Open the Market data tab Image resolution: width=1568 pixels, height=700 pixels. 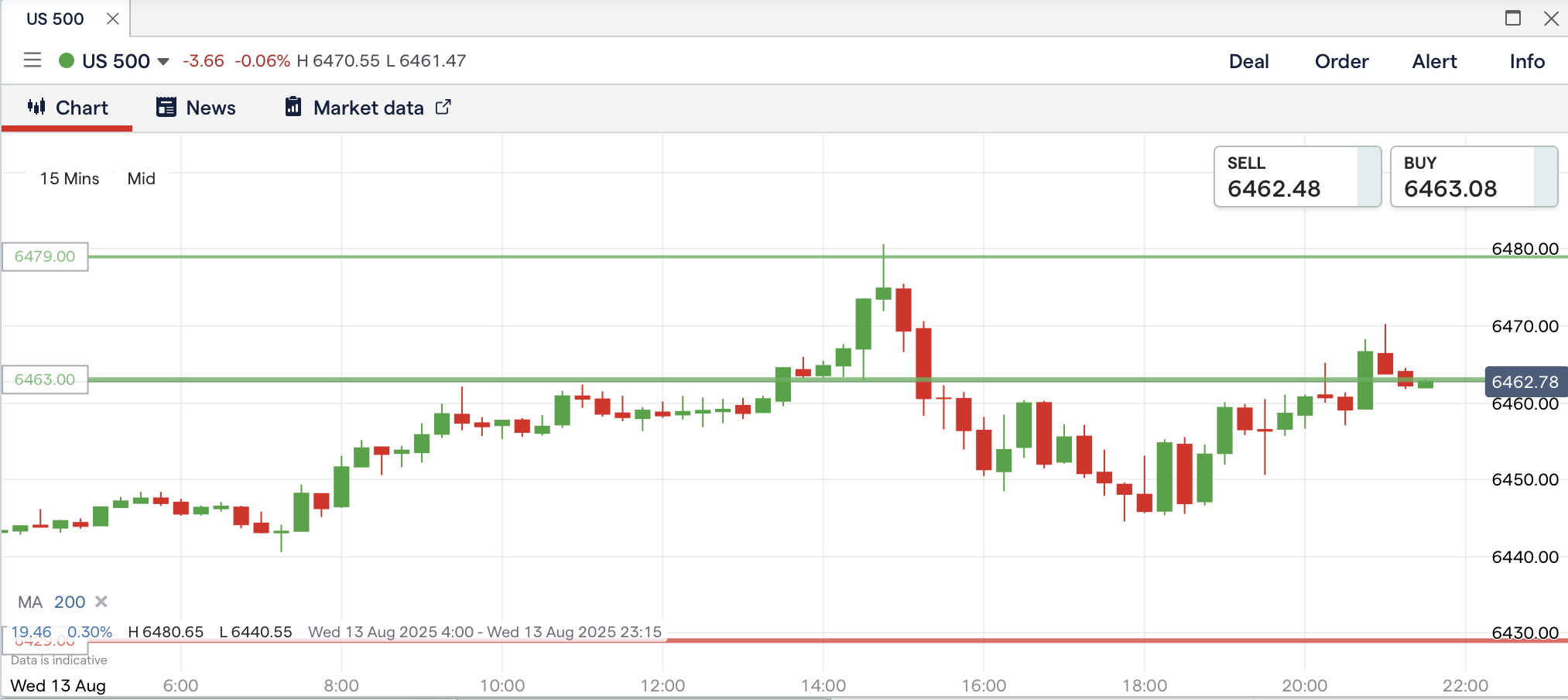(x=368, y=108)
